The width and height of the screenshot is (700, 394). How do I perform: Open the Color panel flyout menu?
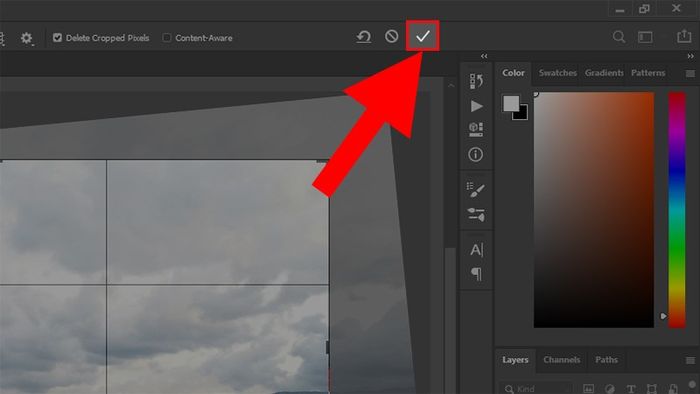[x=690, y=73]
